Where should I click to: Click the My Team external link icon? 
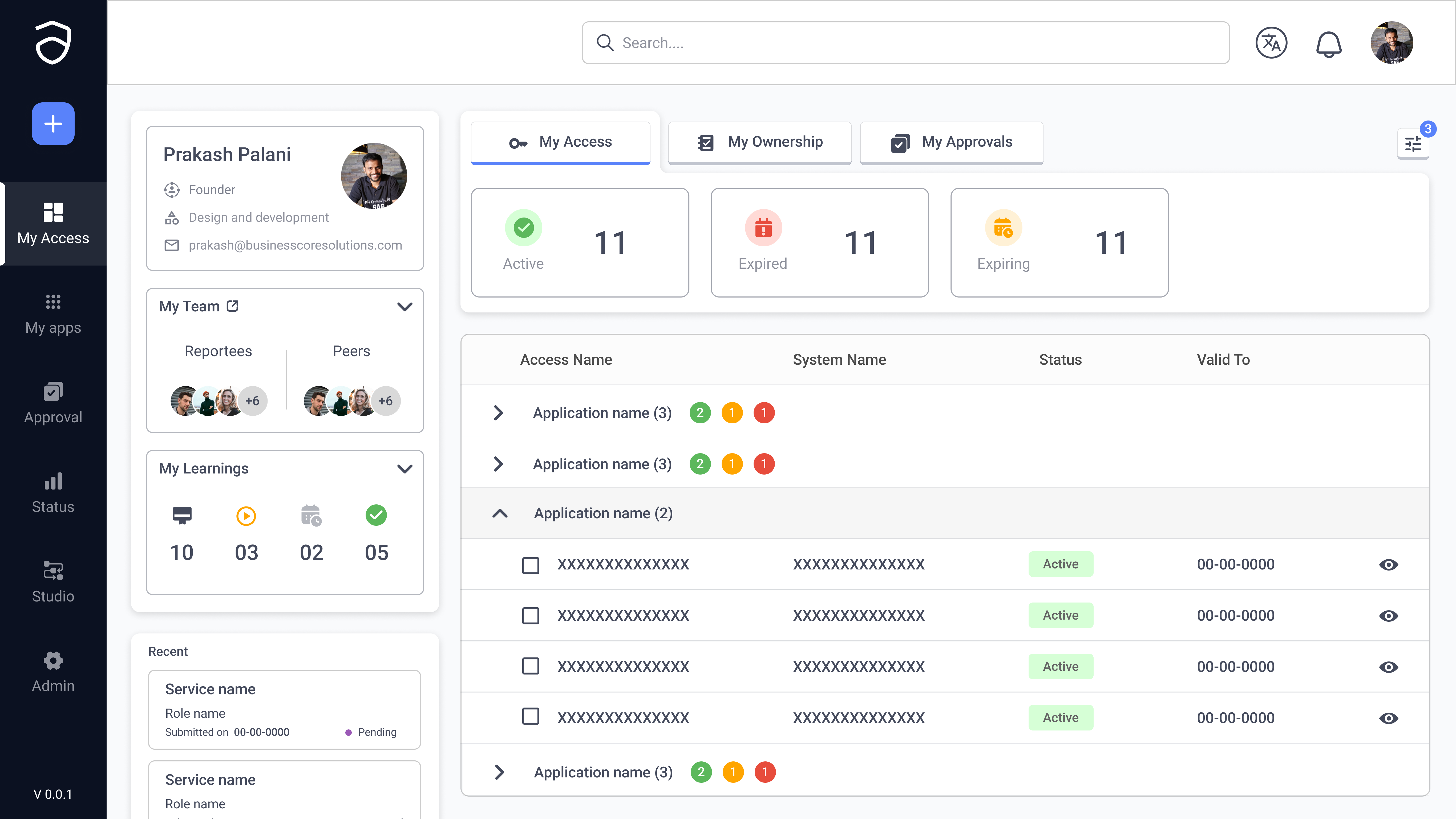(x=232, y=306)
